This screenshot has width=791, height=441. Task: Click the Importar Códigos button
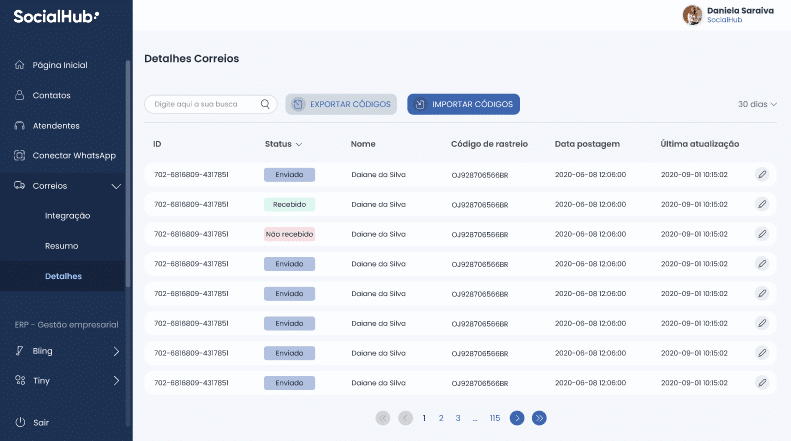[x=463, y=104]
